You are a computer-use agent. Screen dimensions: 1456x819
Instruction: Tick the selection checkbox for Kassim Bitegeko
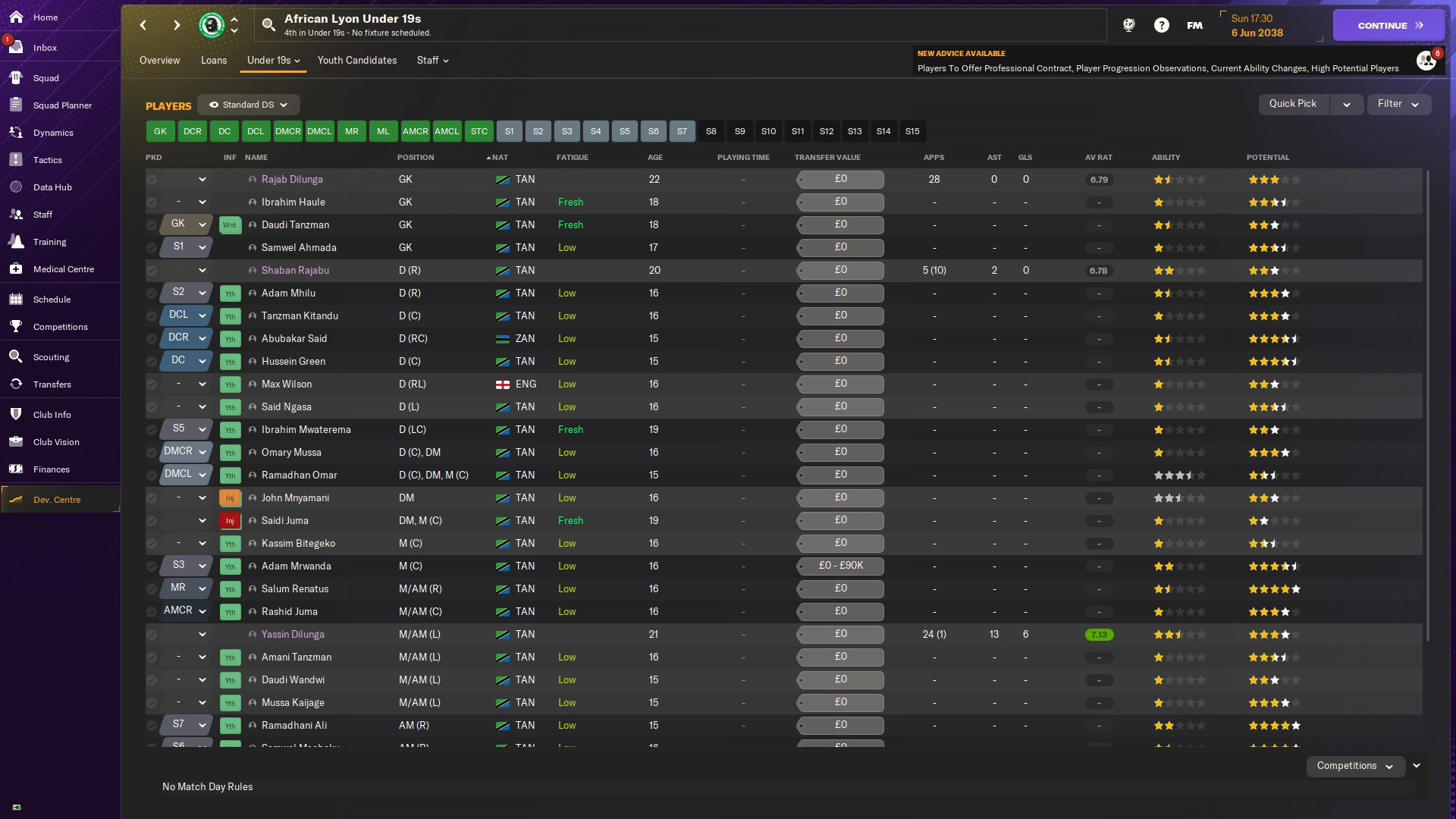coord(152,544)
